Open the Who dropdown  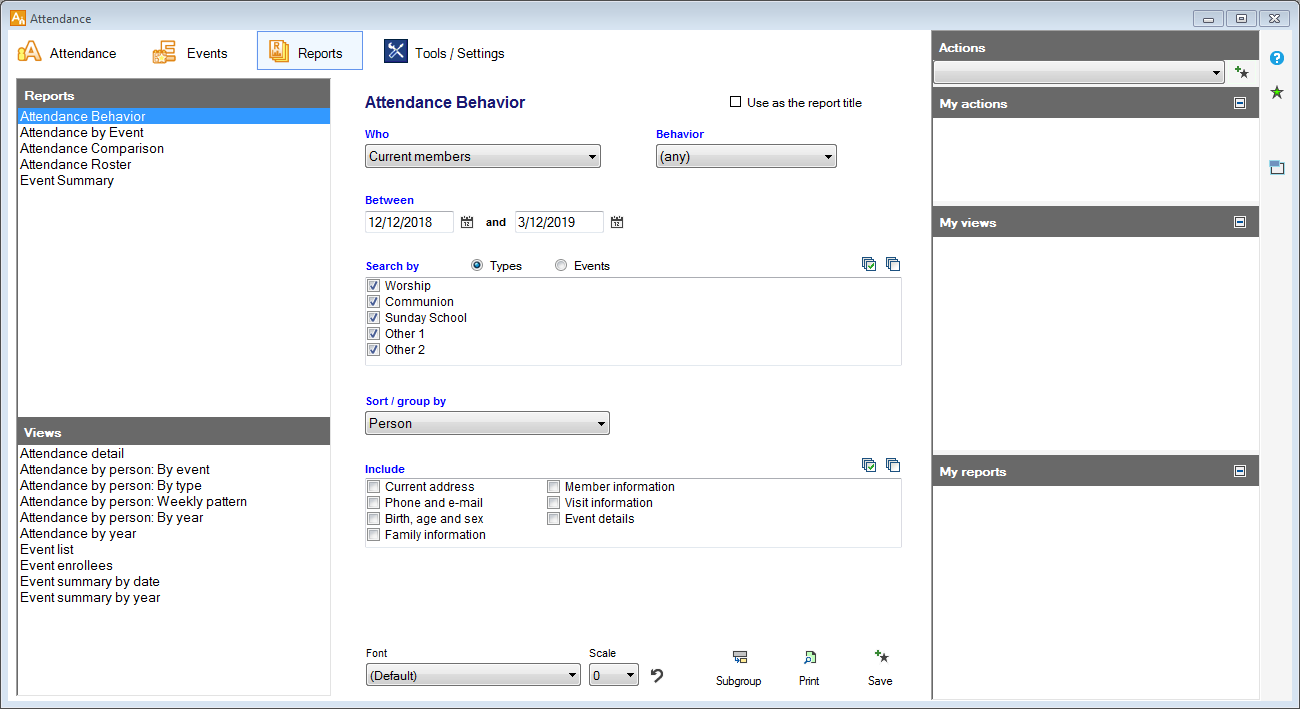(482, 156)
